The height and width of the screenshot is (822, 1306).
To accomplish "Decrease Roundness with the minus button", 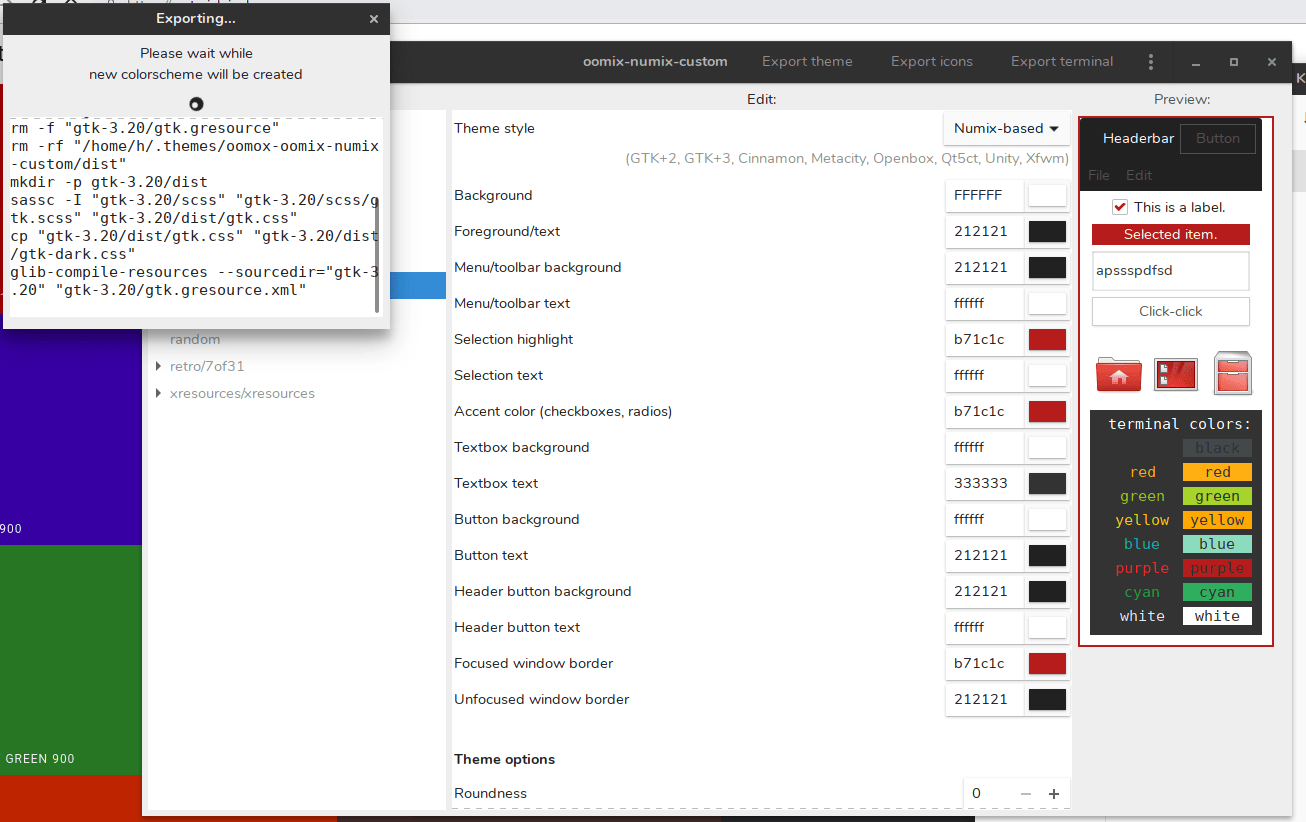I will [1025, 794].
